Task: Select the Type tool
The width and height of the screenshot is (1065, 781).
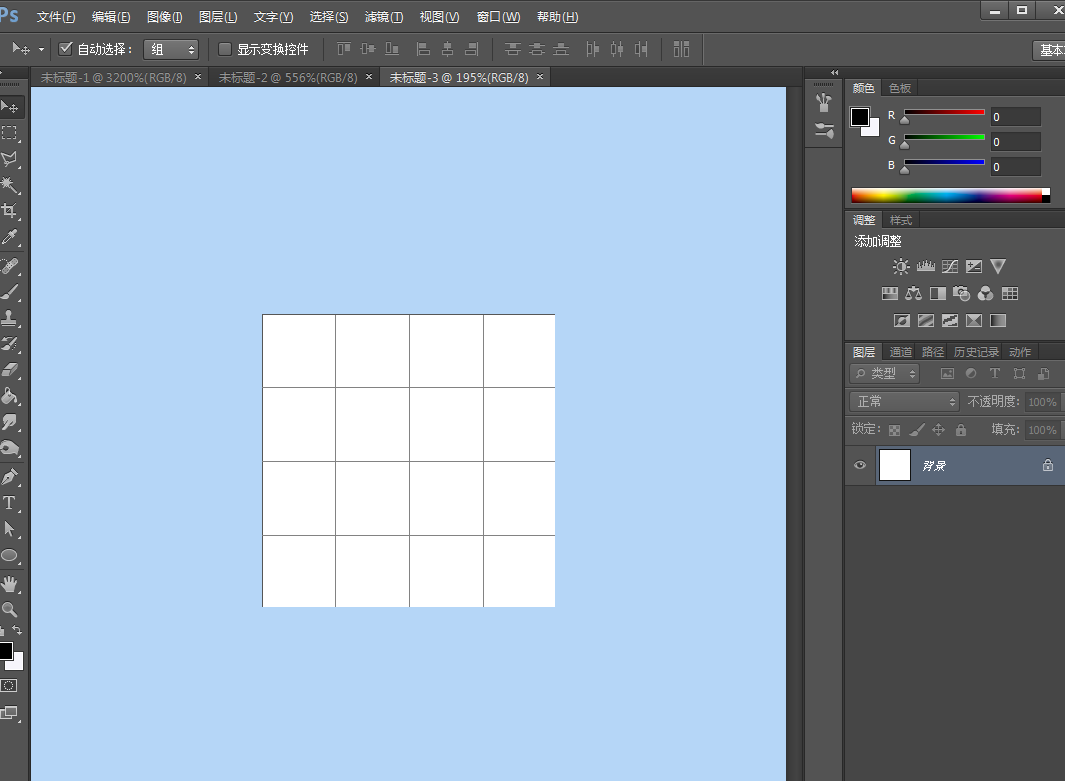Action: coord(10,503)
